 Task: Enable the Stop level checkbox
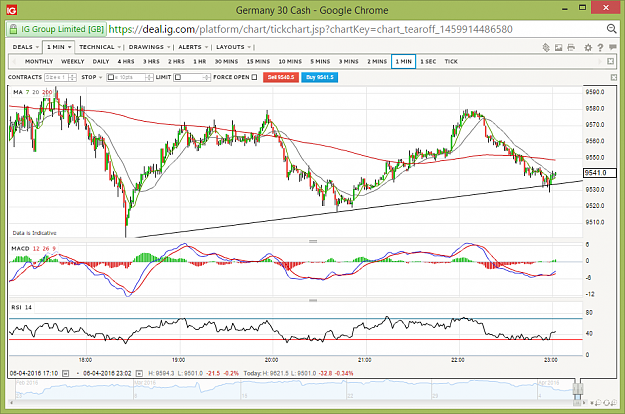111,77
